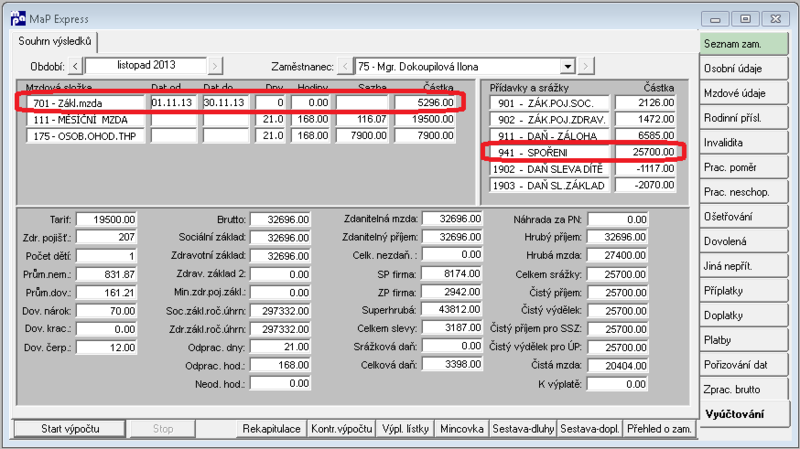
Task: Click the listopad 2013 period field
Action: click(x=146, y=65)
